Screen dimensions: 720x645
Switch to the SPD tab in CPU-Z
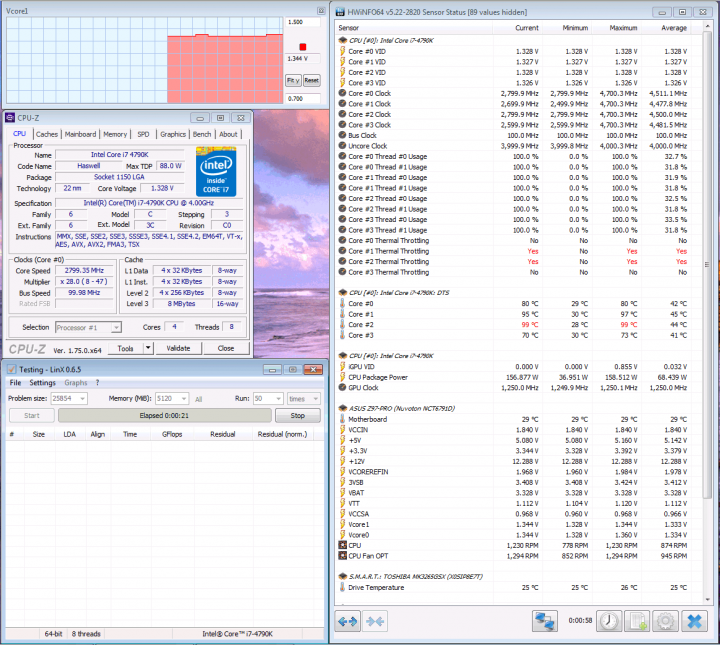(143, 134)
